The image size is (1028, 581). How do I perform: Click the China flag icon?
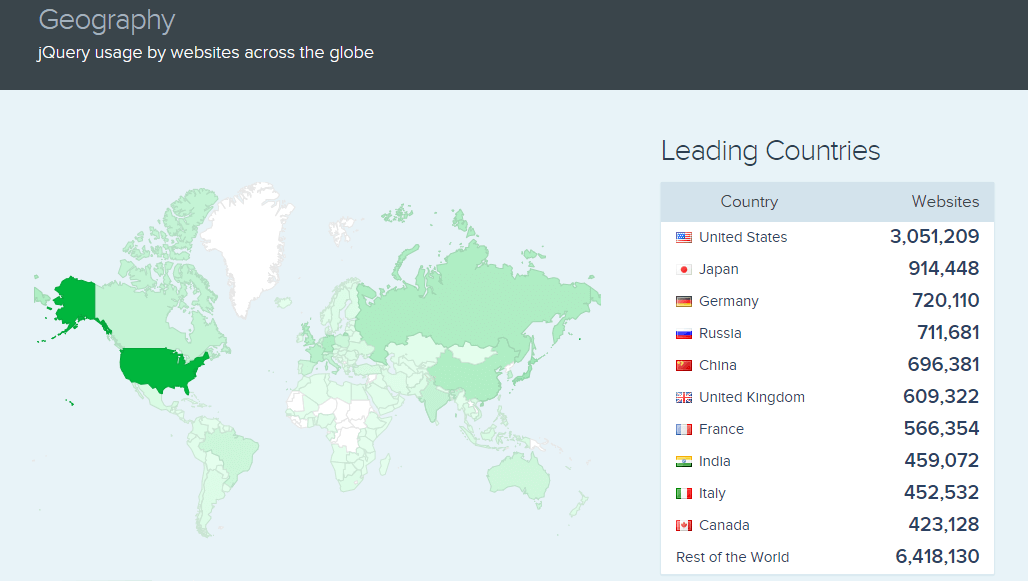[684, 365]
